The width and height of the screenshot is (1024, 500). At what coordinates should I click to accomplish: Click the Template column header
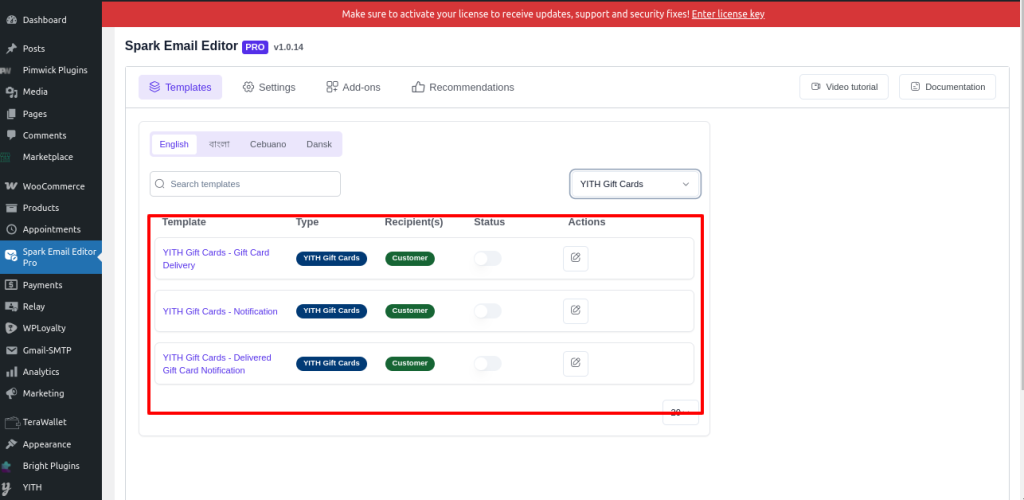pyautogui.click(x=184, y=222)
